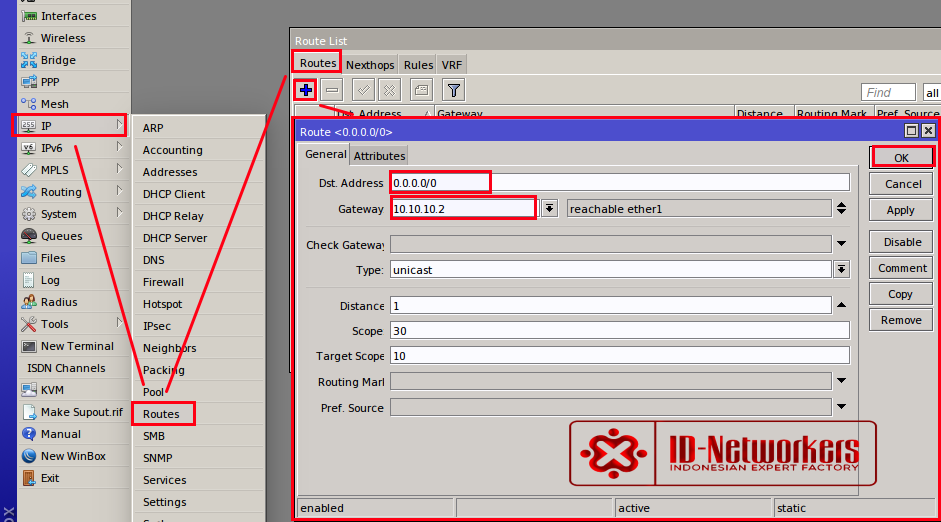Click the Tools icon
941x522 pixels.
tap(29, 324)
